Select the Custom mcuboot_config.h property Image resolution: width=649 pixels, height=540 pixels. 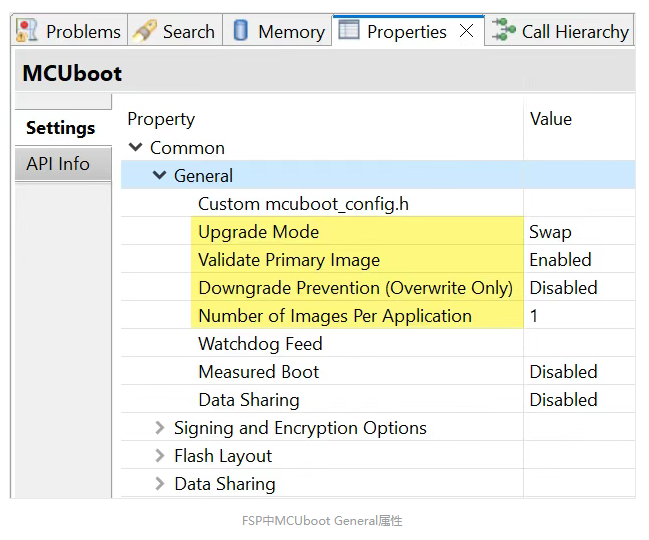point(303,204)
